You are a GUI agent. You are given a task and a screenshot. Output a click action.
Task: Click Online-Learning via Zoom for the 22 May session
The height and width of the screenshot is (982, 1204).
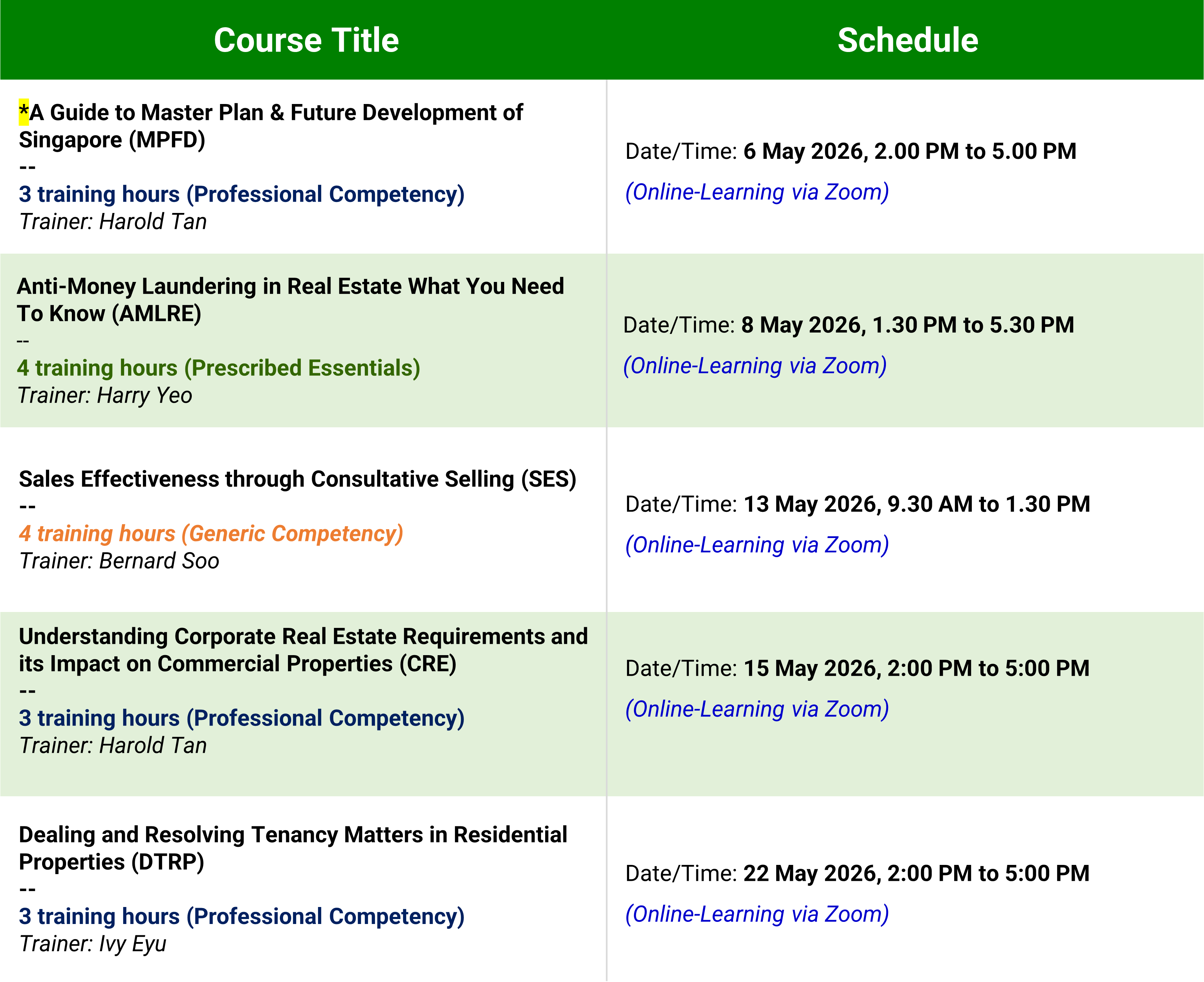click(757, 914)
